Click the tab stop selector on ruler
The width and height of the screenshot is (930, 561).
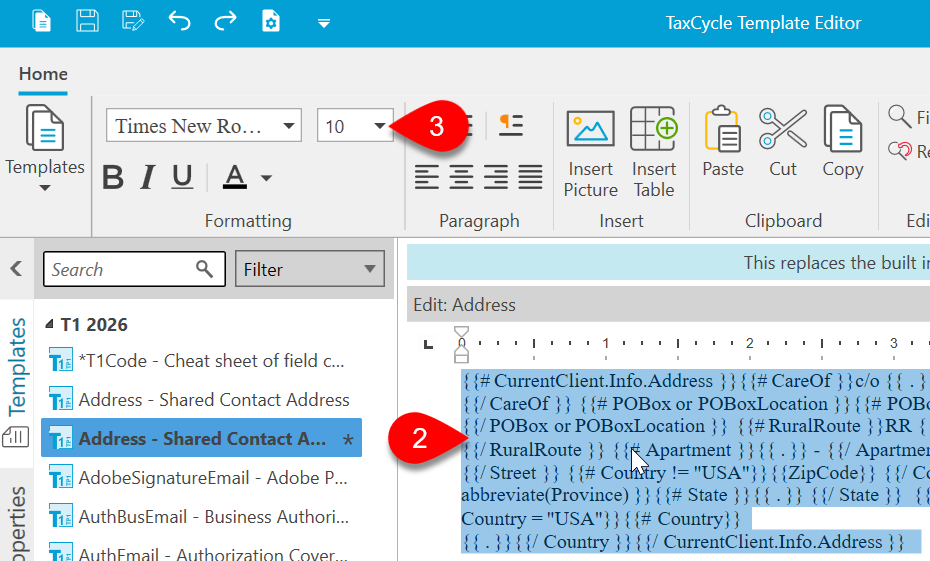428,344
